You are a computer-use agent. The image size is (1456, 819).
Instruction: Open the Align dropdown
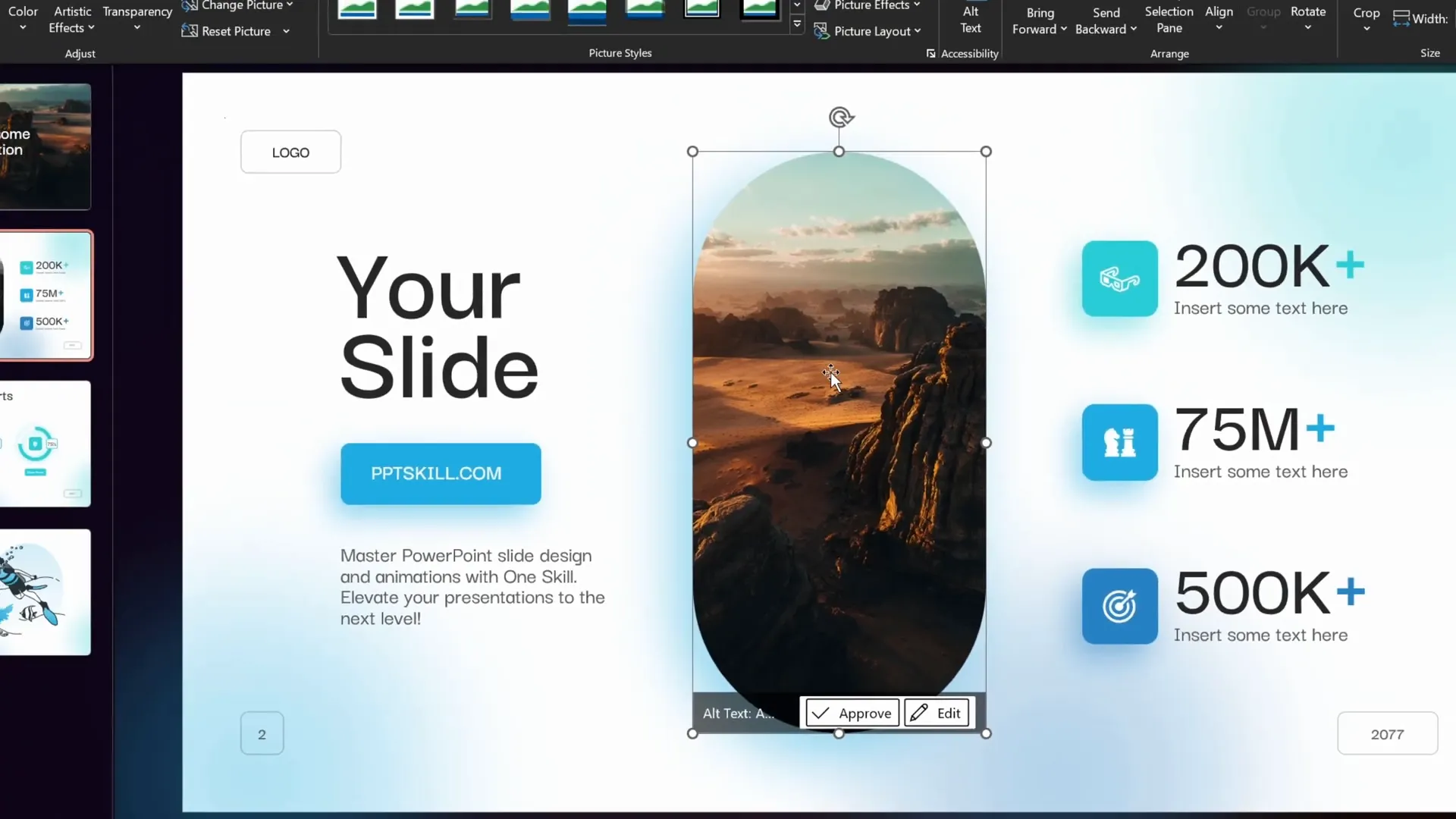pos(1219,19)
